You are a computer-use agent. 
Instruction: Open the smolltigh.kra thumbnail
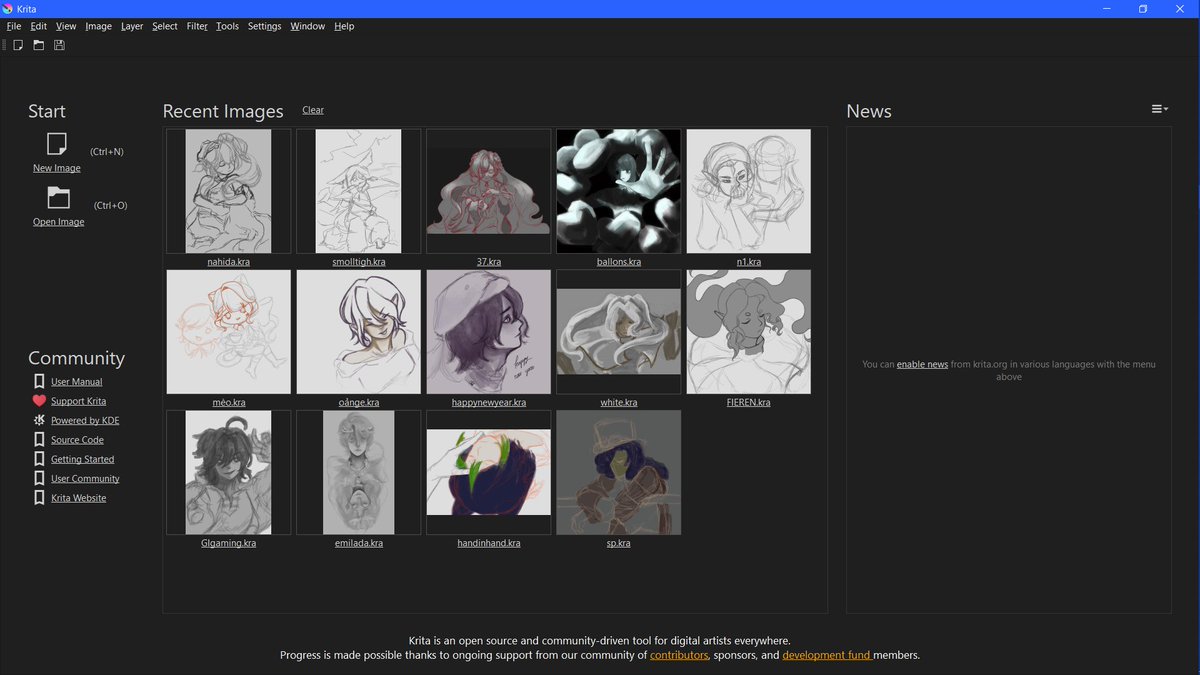point(358,191)
